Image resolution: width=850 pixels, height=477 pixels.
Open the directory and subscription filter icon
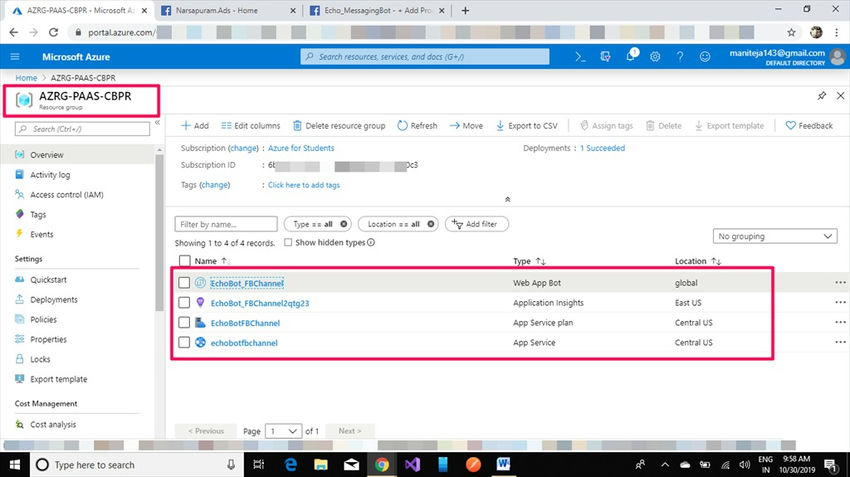(x=605, y=56)
